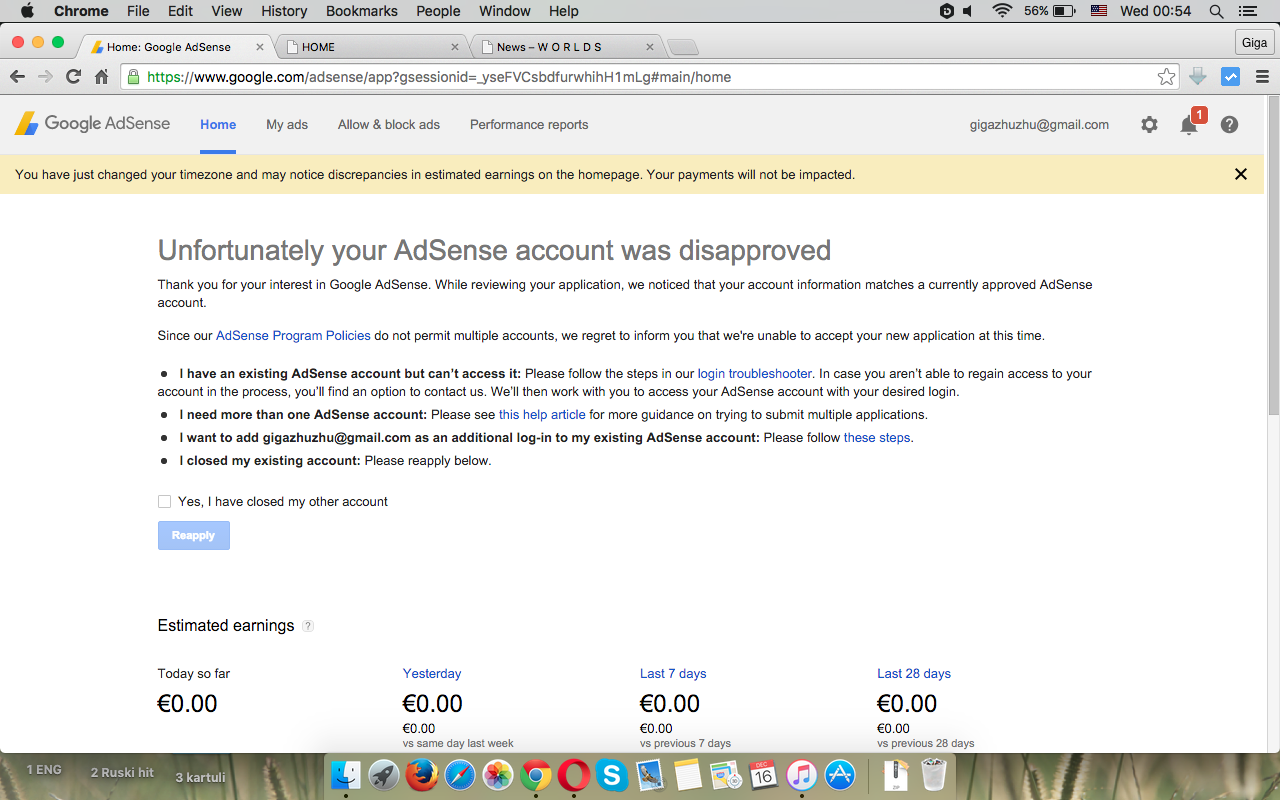Launch Firefox from the Dock
Image resolution: width=1280 pixels, height=800 pixels.
[422, 774]
